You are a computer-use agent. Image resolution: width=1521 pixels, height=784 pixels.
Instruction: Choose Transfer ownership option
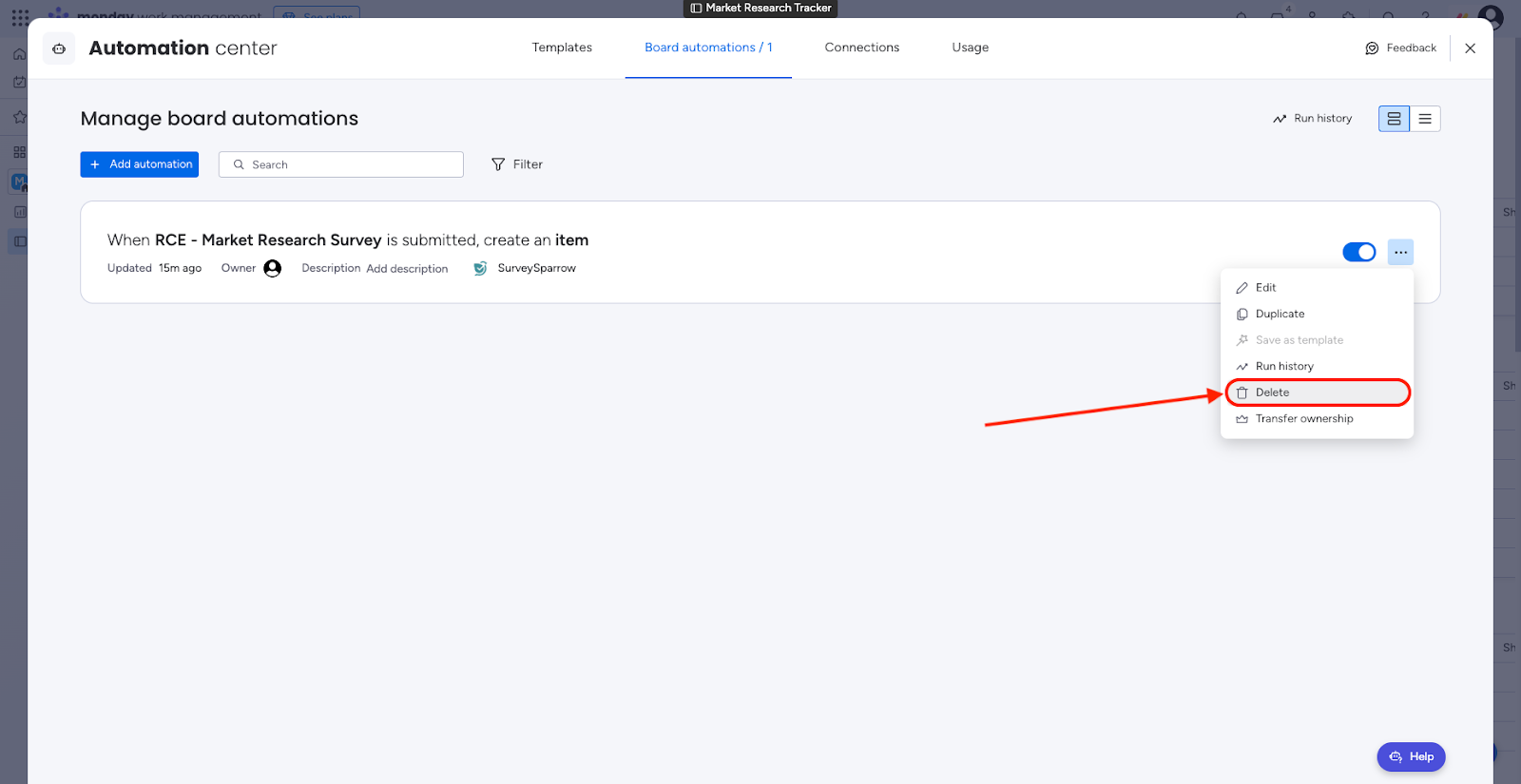(1303, 419)
